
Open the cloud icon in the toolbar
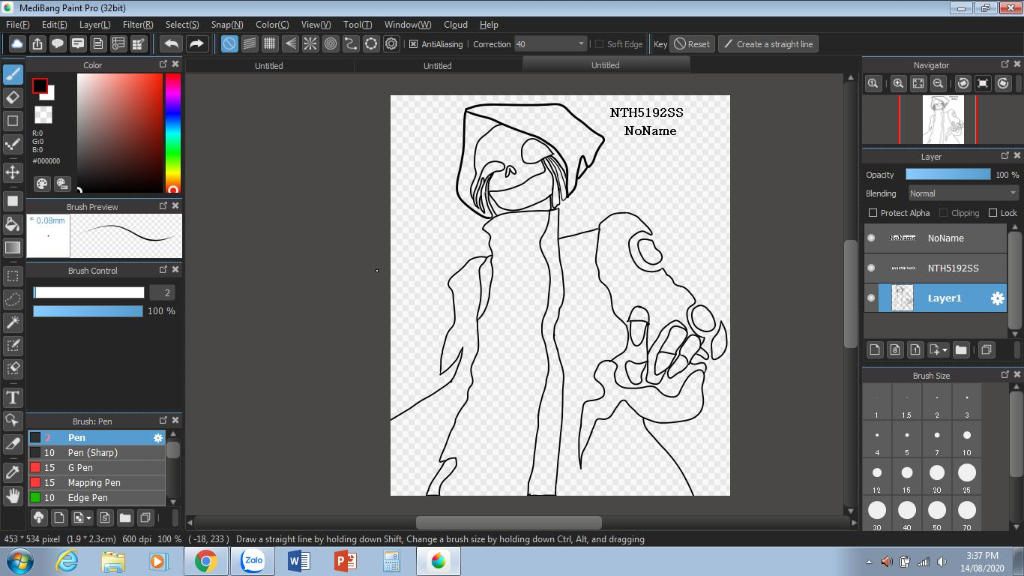tap(17, 44)
